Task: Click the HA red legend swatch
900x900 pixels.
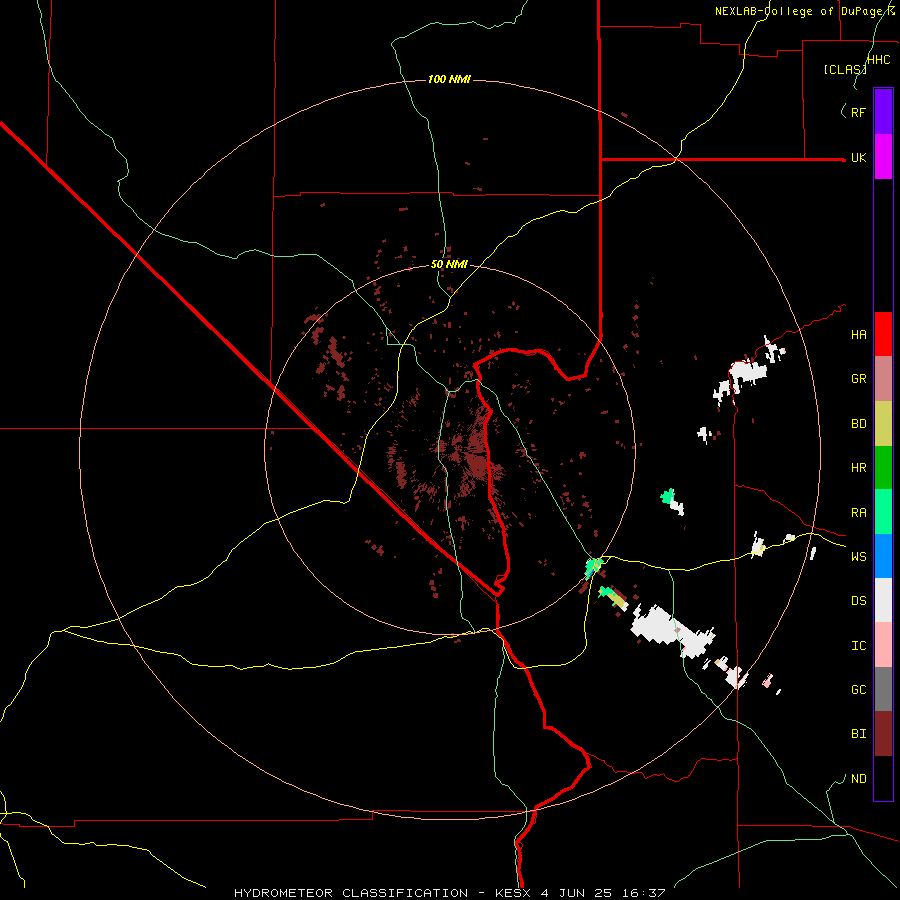Action: click(x=883, y=334)
